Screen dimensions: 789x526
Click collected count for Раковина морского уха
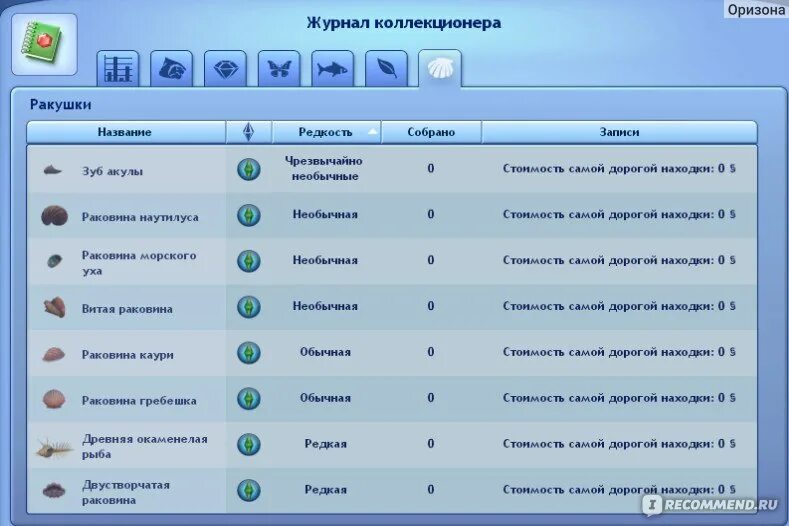[x=431, y=260]
